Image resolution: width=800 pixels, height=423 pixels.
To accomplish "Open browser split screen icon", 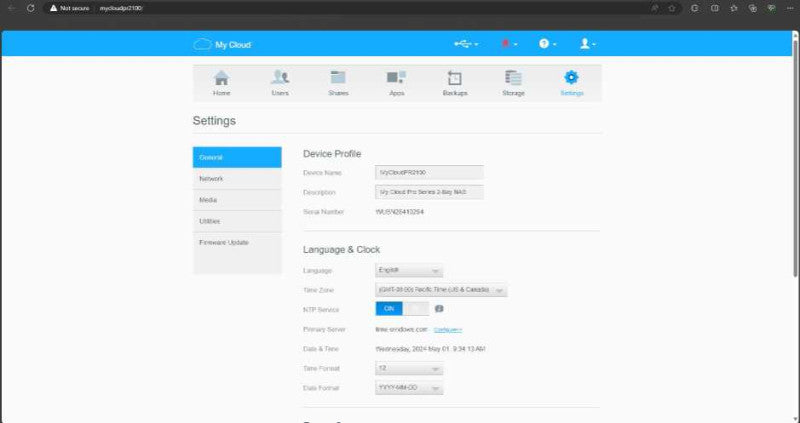I will pos(715,8).
